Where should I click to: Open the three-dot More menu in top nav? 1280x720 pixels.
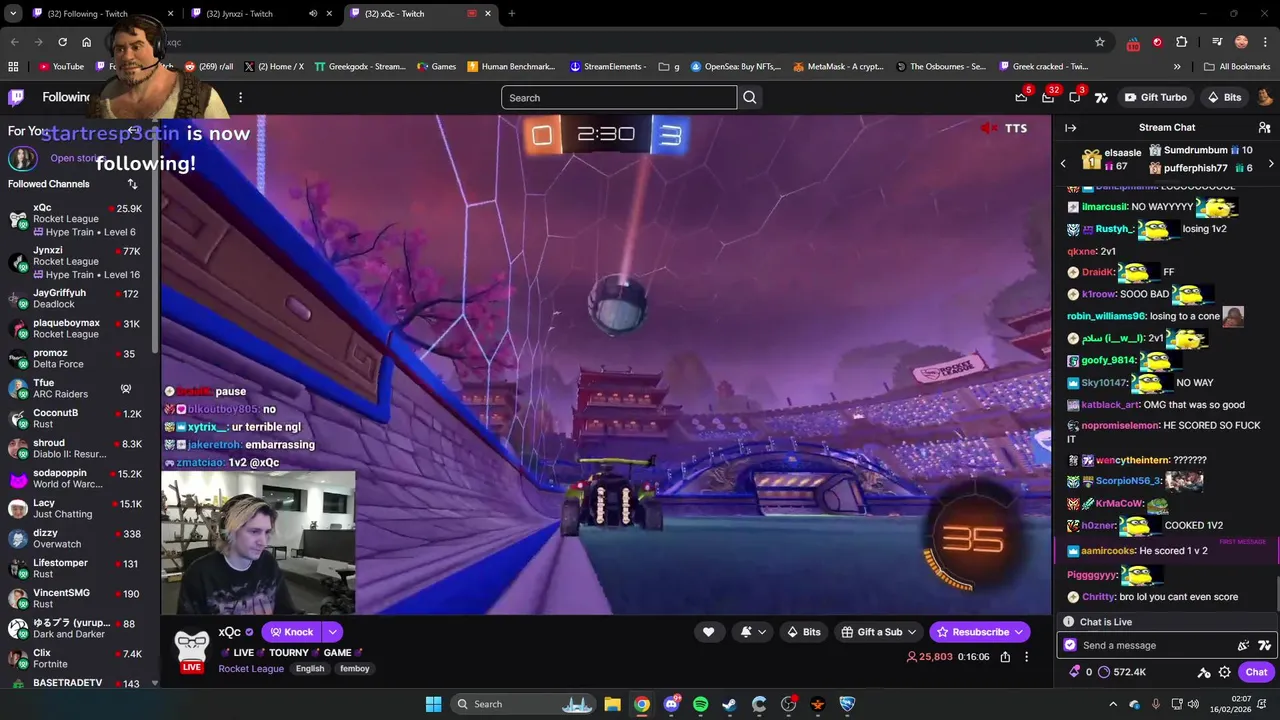[240, 97]
